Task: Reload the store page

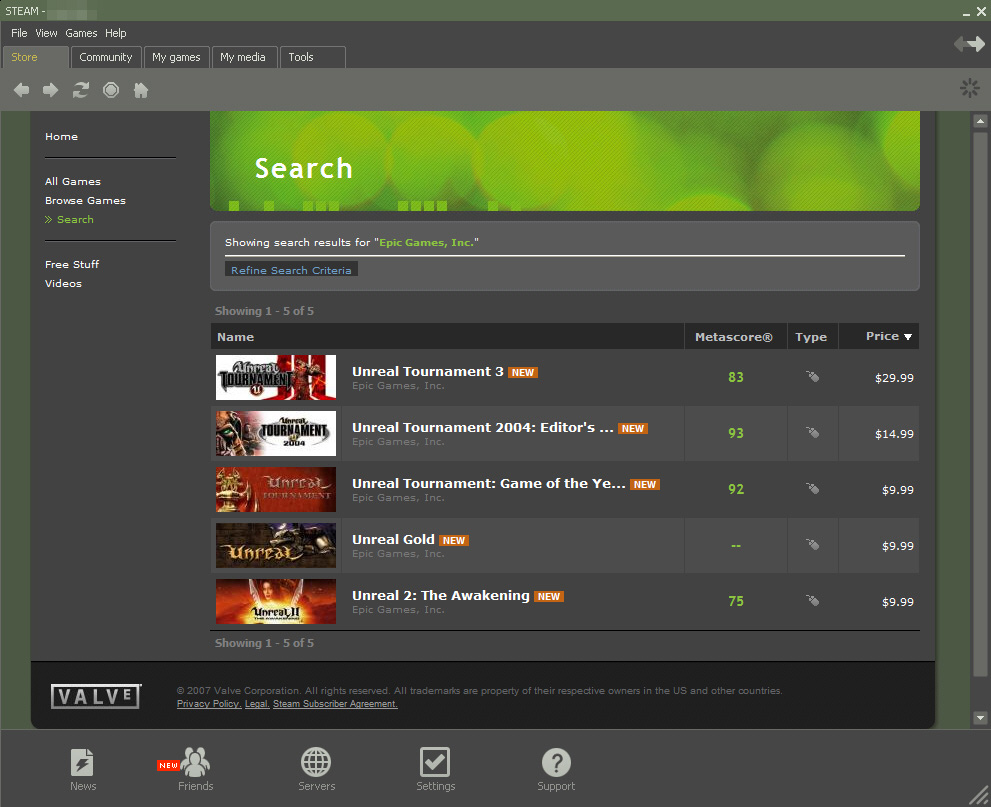Action: [x=81, y=90]
